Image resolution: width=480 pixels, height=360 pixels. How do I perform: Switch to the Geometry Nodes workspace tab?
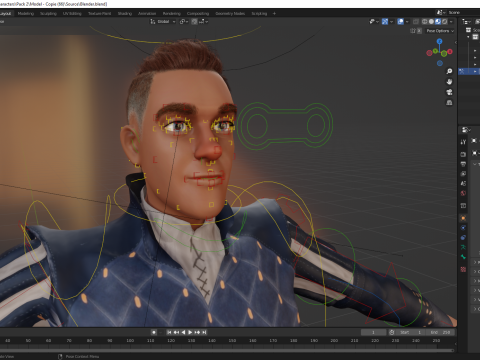tap(230, 13)
